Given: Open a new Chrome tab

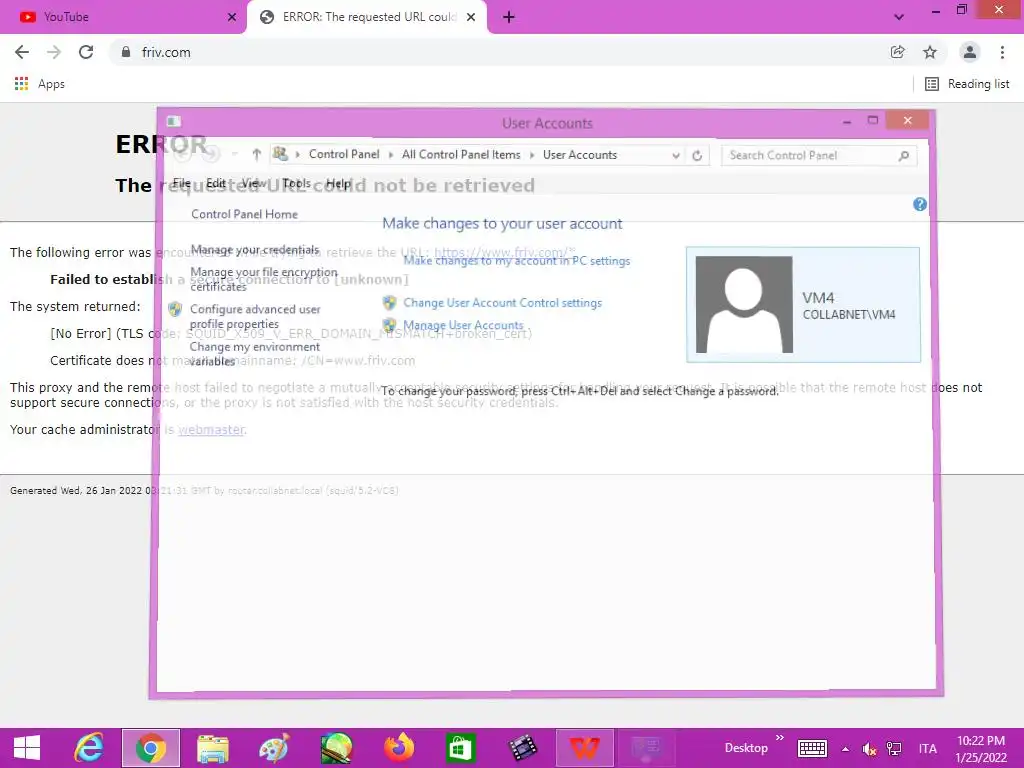Looking at the screenshot, I should [x=509, y=17].
